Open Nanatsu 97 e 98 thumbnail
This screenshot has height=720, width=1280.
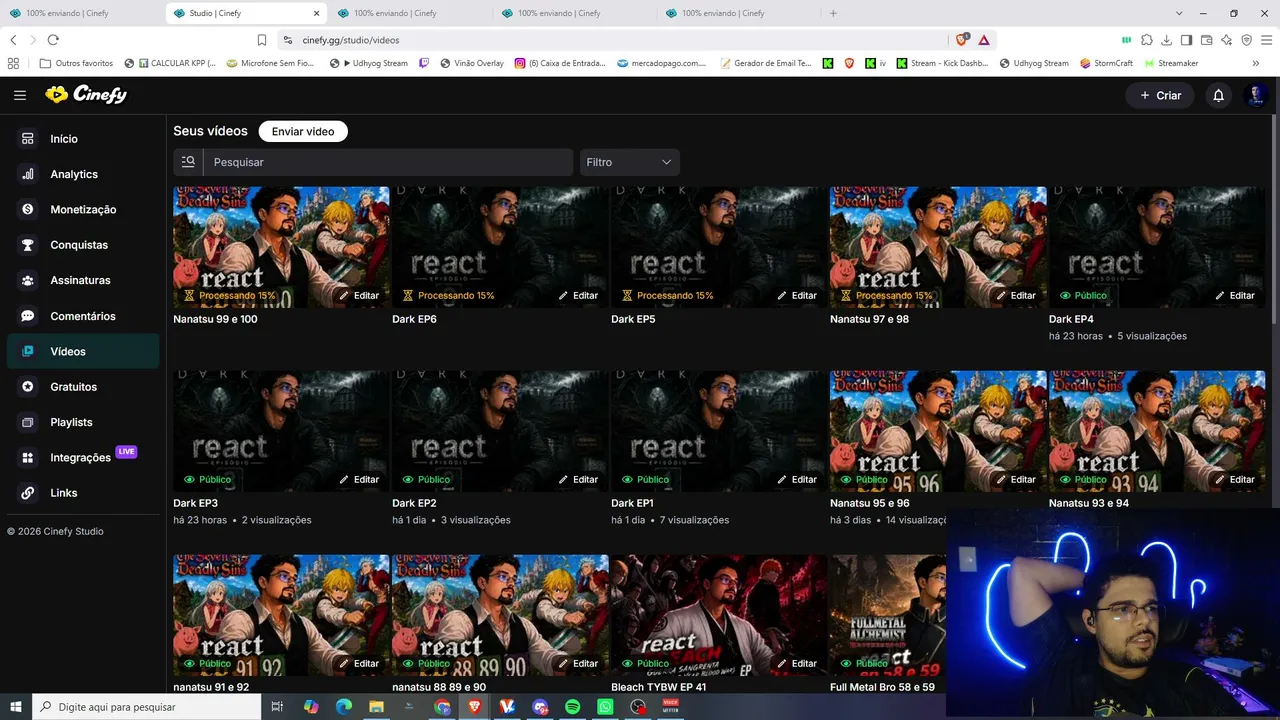[x=938, y=247]
